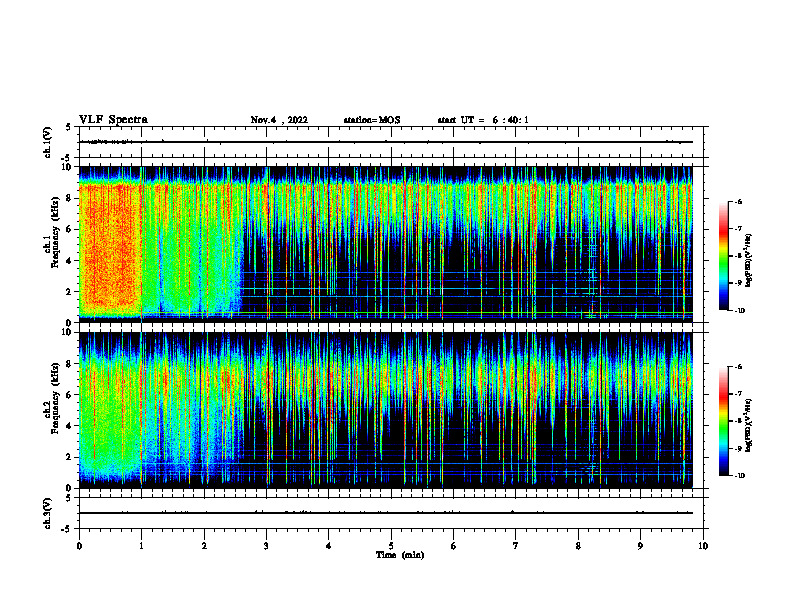The image size is (792, 612).
Task: Click the "-10" label on ch.1 colorbar
Action: (x=739, y=311)
